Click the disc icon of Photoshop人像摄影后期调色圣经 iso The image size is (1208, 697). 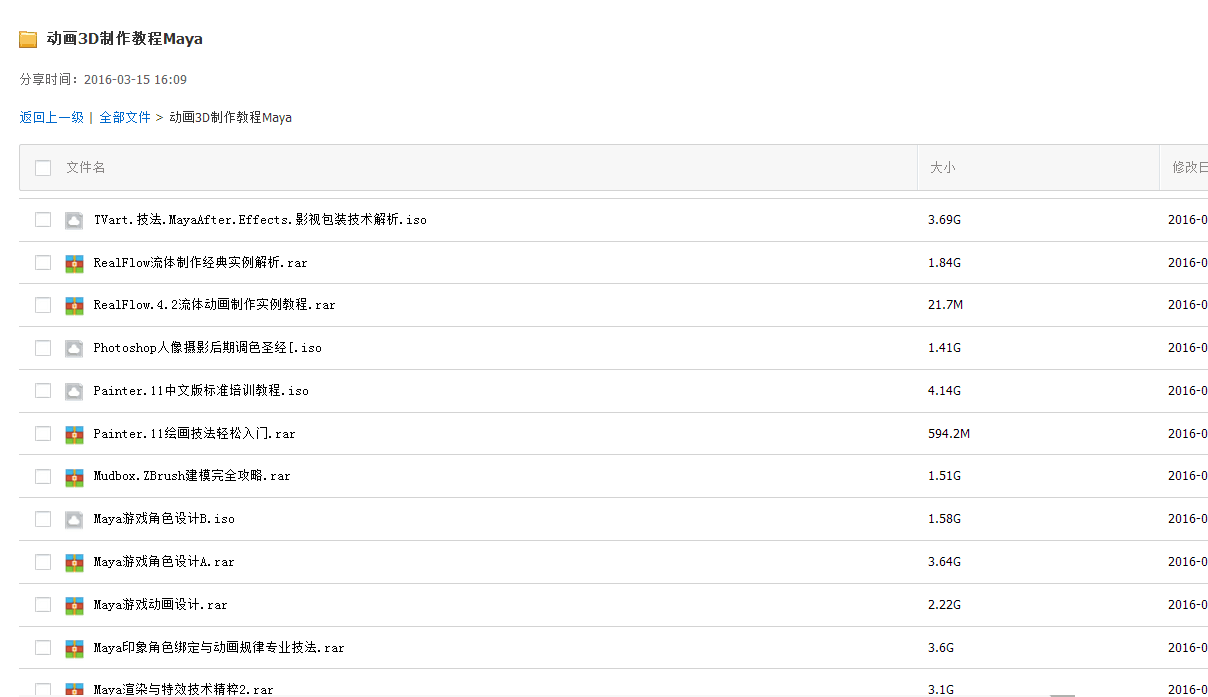[x=74, y=348]
